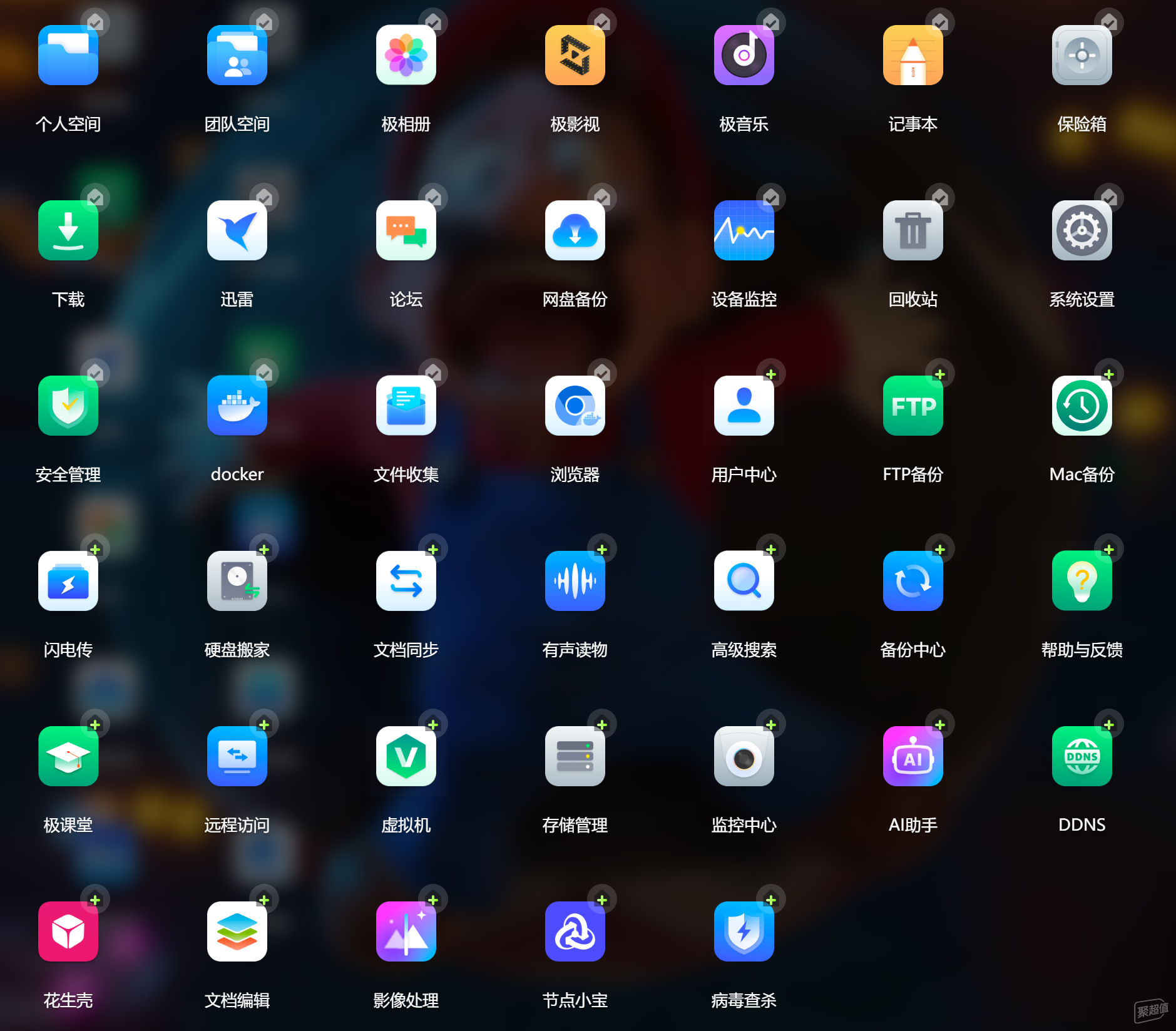Open the 病毒查杀 antivirus app

tap(744, 931)
